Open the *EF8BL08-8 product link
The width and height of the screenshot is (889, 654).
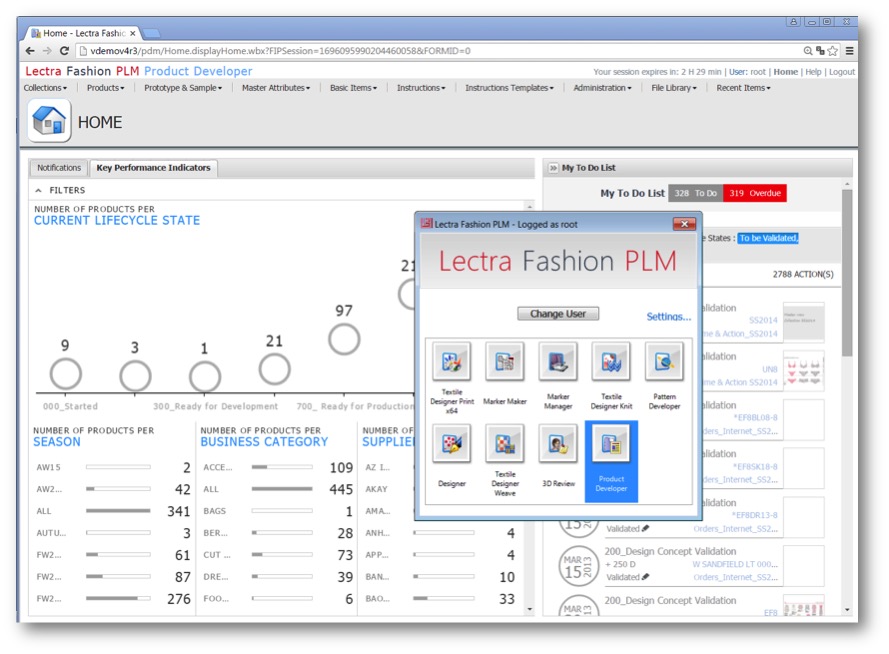pyautogui.click(x=755, y=418)
